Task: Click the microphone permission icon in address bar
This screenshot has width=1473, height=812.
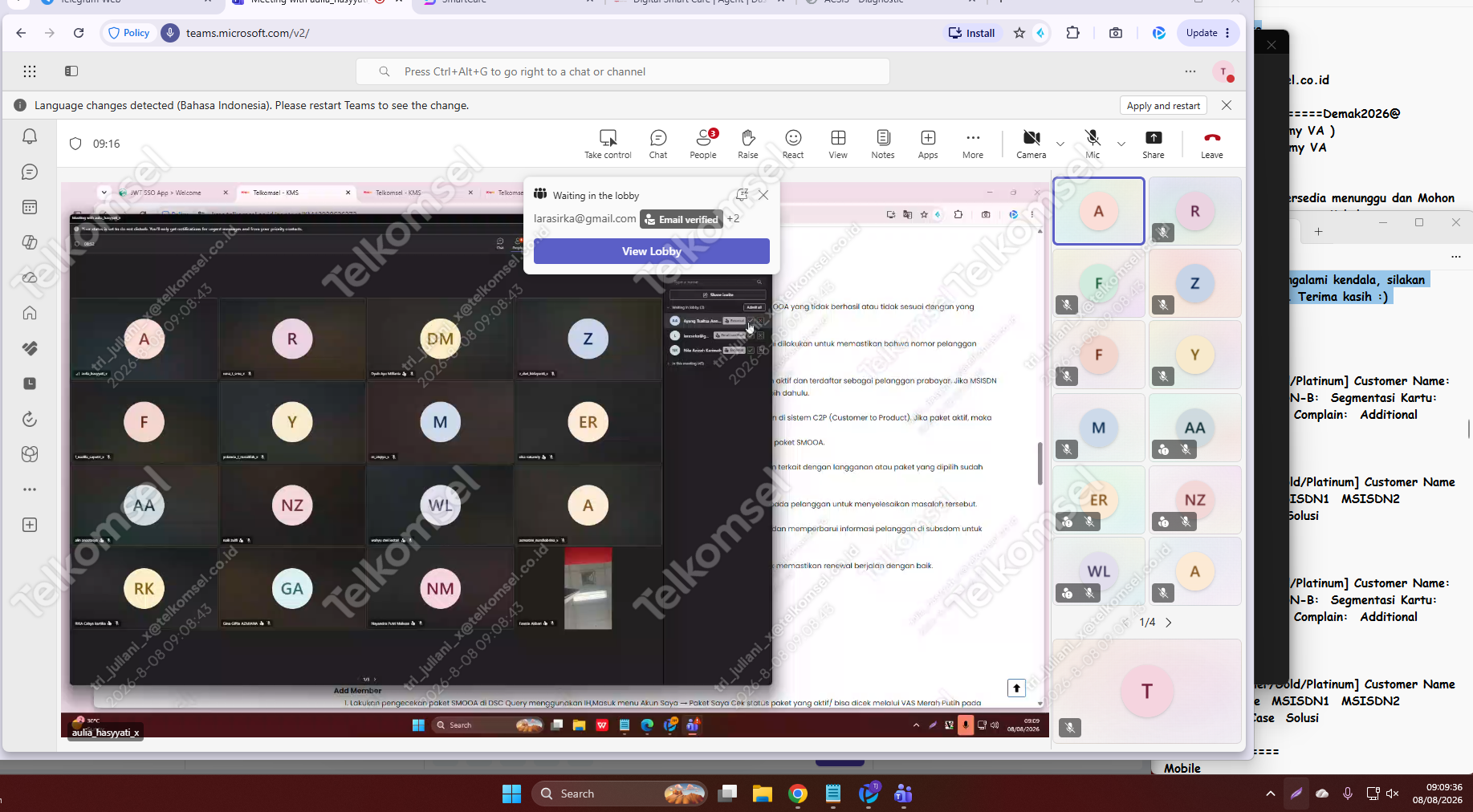Action: pyautogui.click(x=170, y=33)
